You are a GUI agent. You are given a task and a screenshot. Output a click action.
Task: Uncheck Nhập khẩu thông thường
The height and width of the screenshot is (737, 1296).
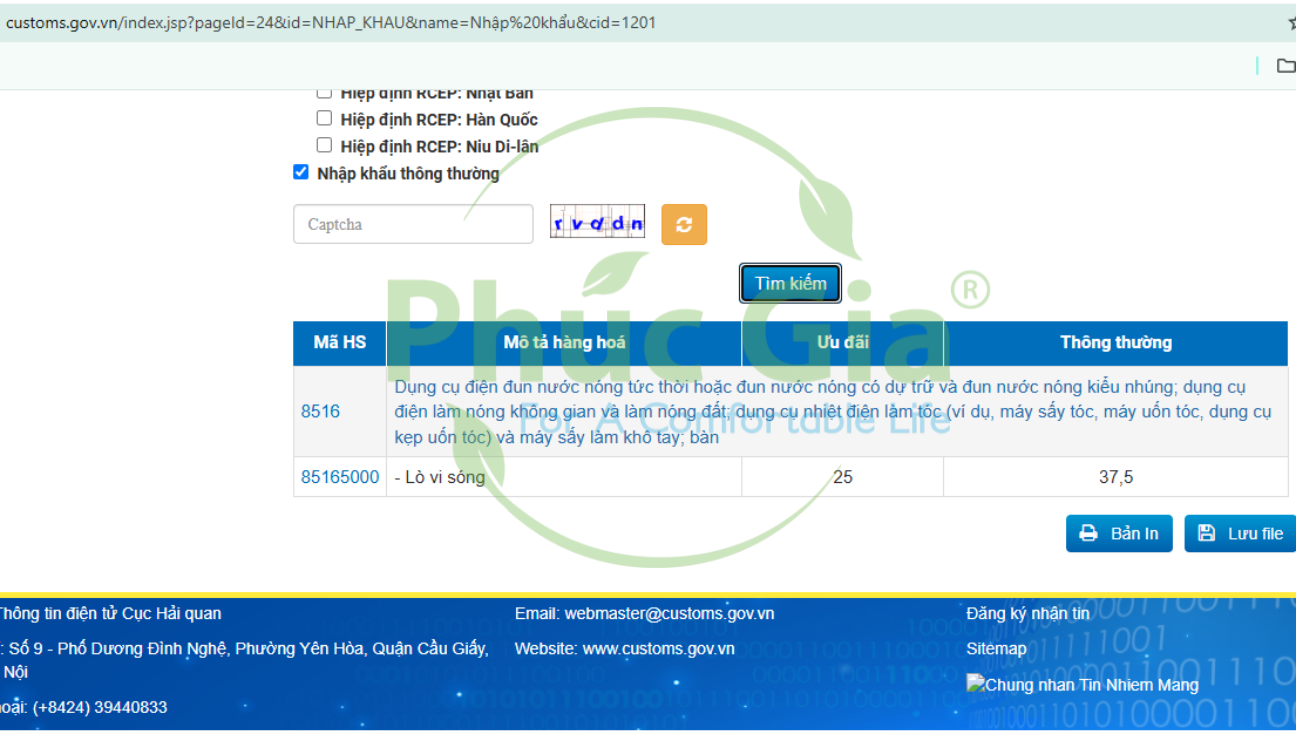pyautogui.click(x=301, y=172)
